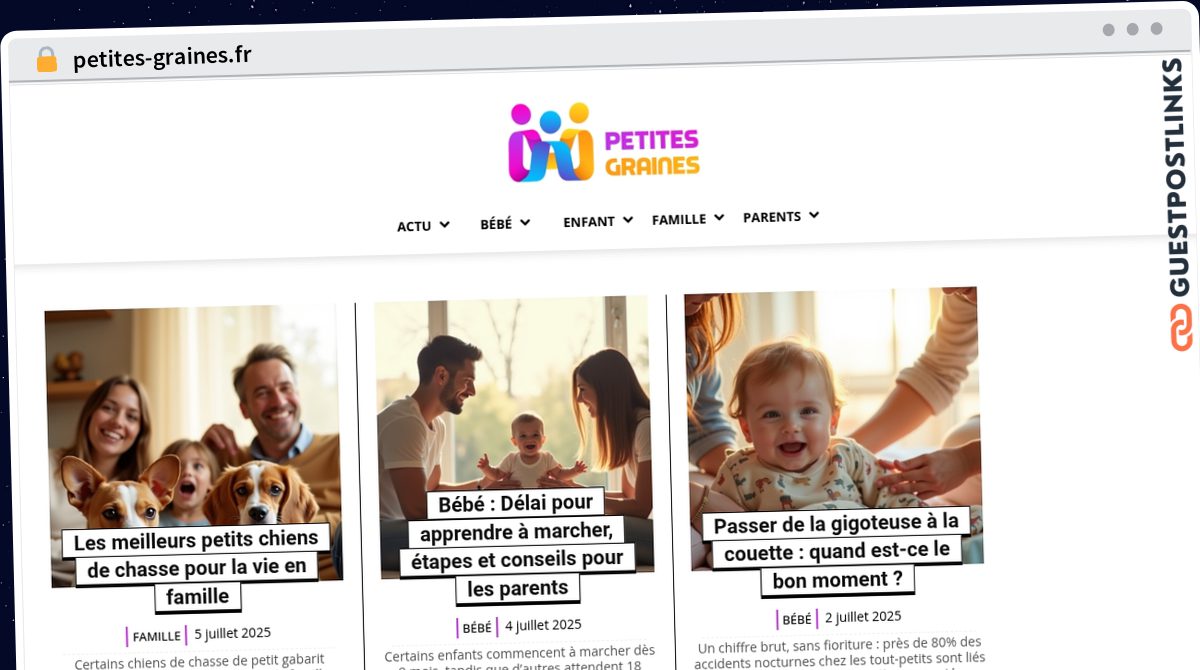Click the Guestpostlinks chain-link icon

[x=1181, y=327]
